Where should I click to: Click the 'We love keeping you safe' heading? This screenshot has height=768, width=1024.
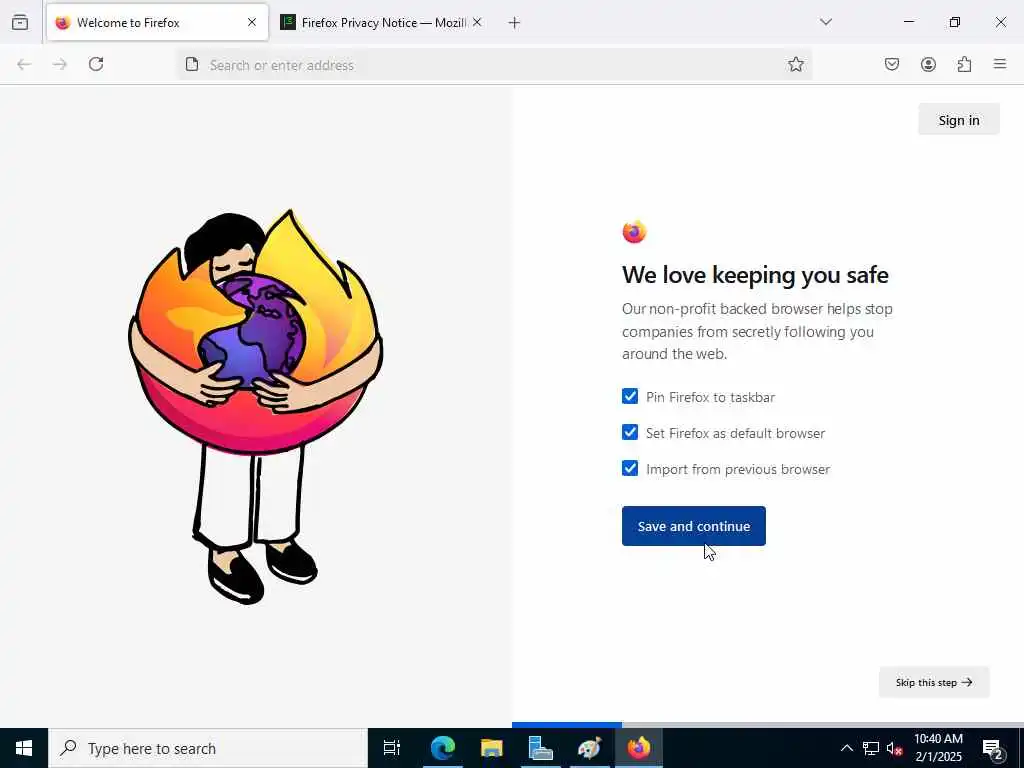[755, 275]
